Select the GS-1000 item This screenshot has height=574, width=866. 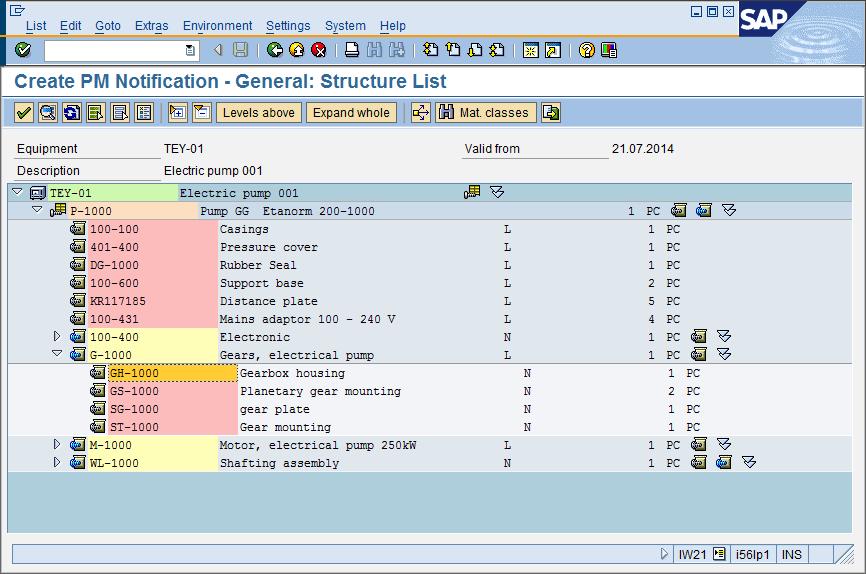point(172,391)
